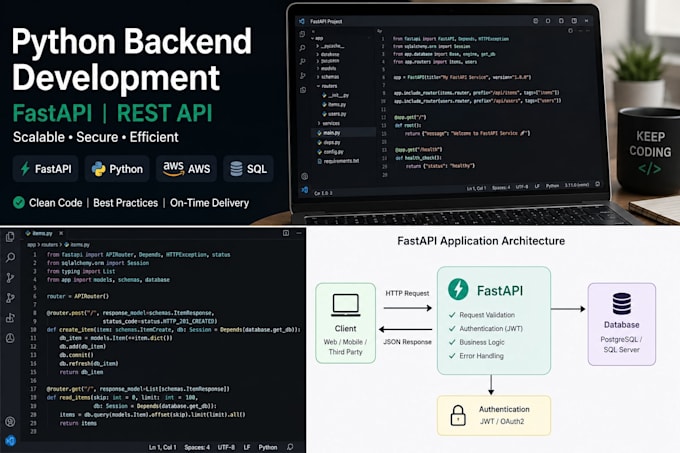This screenshot has height=453, width=680.
Task: Click Error Handling item in FastAPI box
Action: pos(481,355)
